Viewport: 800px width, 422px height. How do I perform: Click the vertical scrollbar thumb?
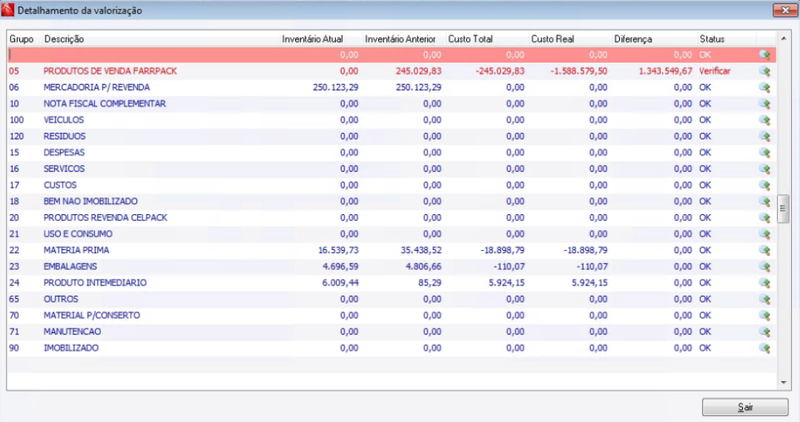tap(783, 208)
